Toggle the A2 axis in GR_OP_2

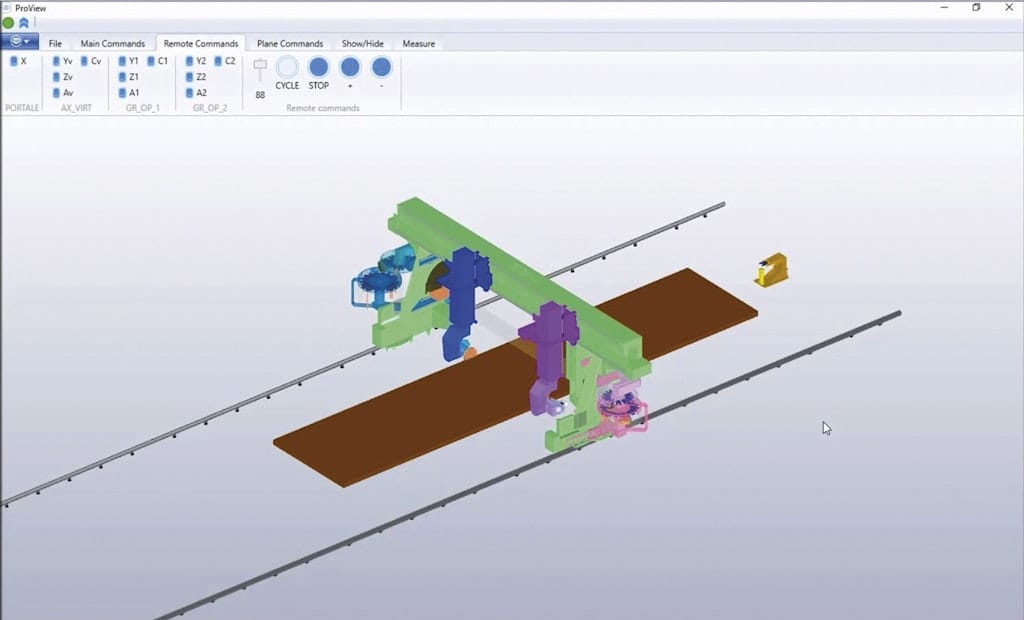195,93
